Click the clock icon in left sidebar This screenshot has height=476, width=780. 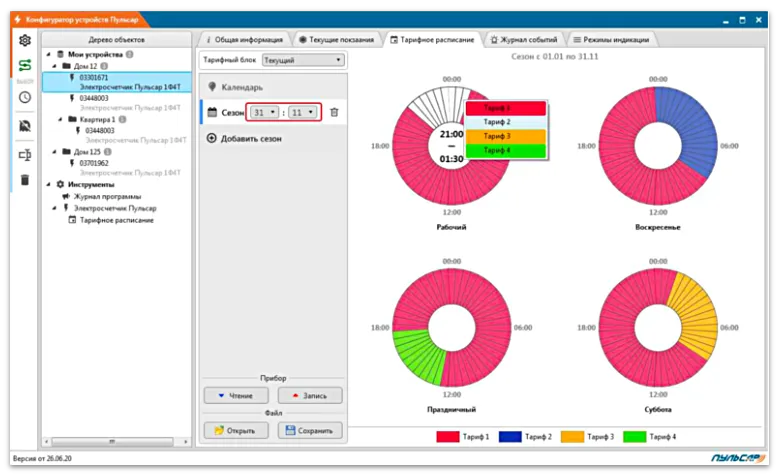(25, 97)
